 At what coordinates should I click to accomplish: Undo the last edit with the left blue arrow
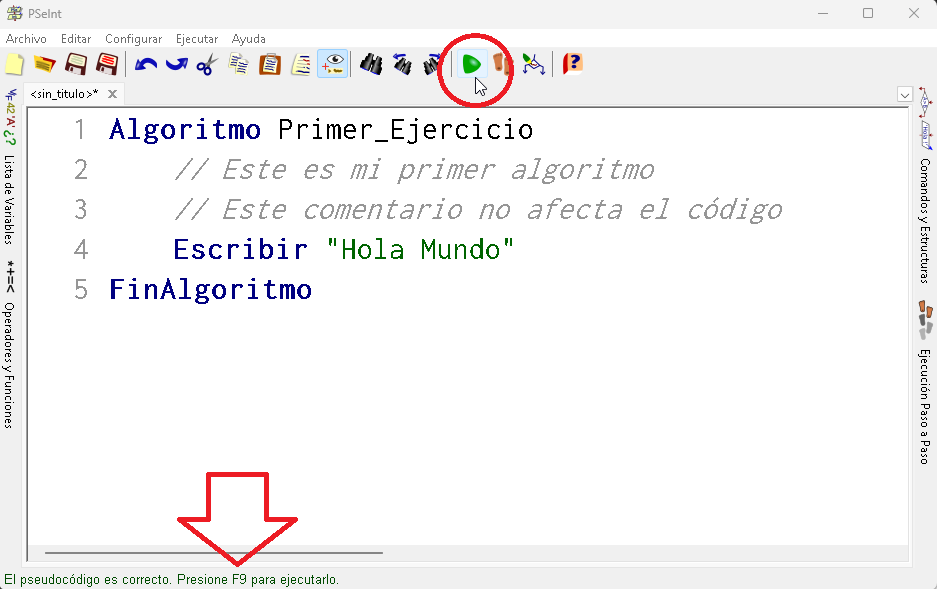tap(145, 64)
